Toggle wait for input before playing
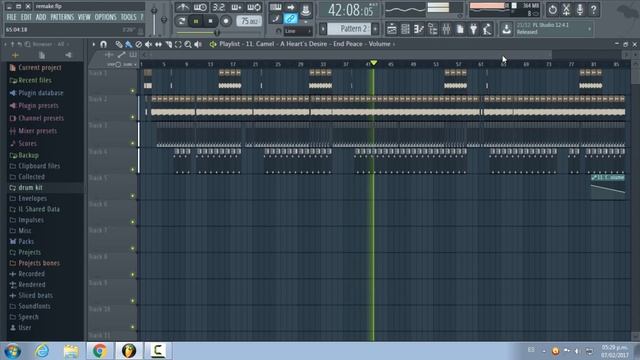The height and width of the screenshot is (360, 640). pos(200,7)
